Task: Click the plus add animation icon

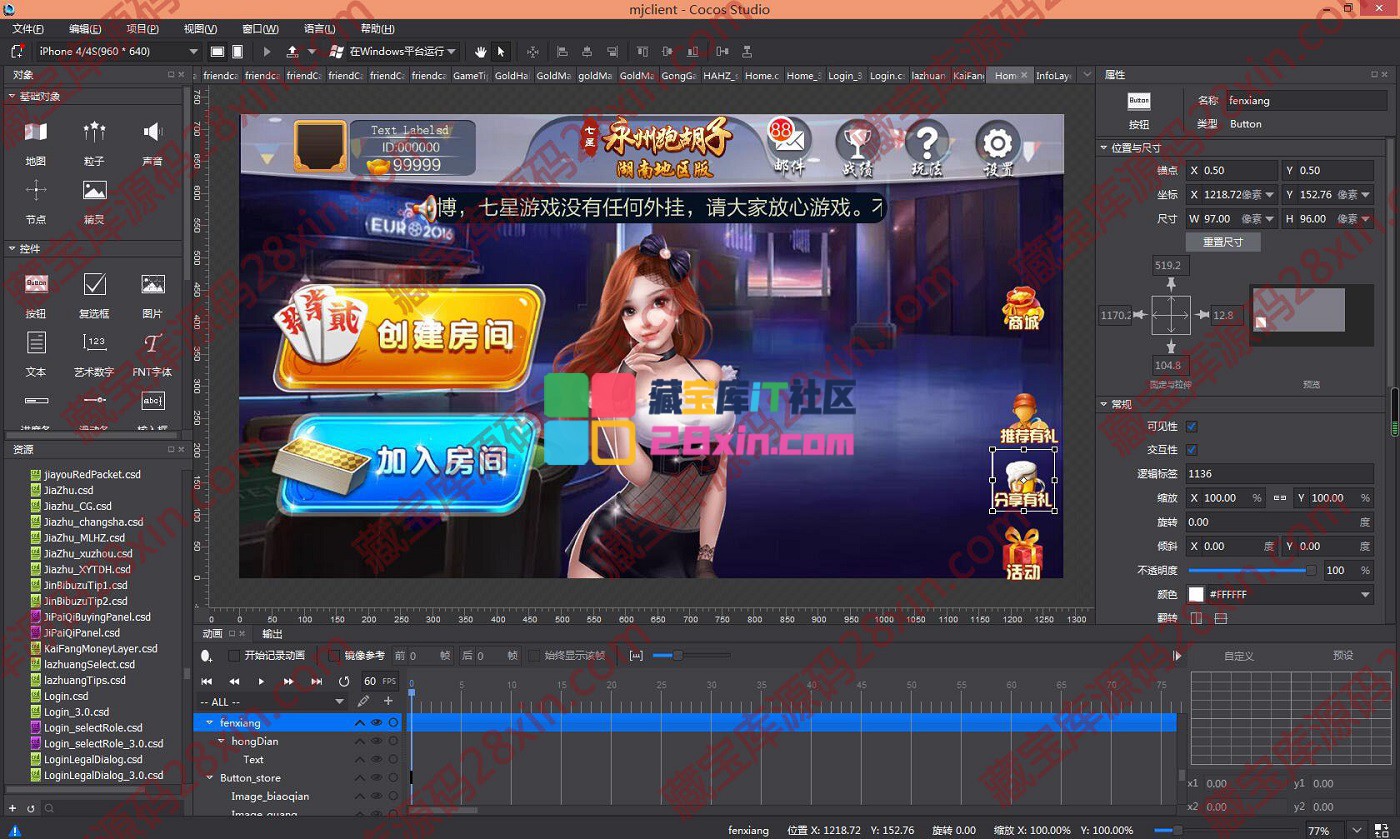Action: (388, 701)
